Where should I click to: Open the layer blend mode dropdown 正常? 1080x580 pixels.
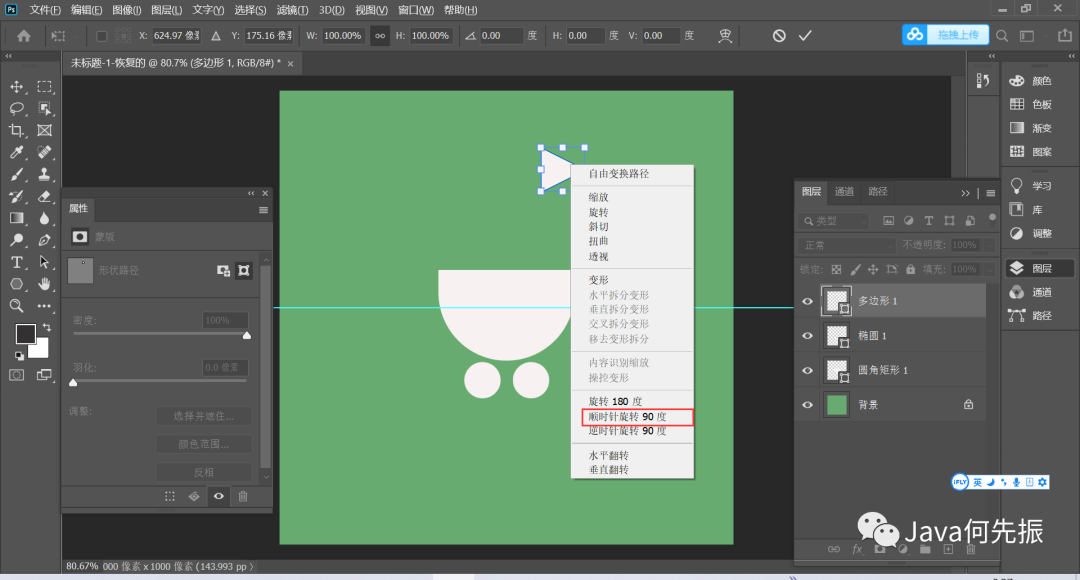[x=847, y=245]
